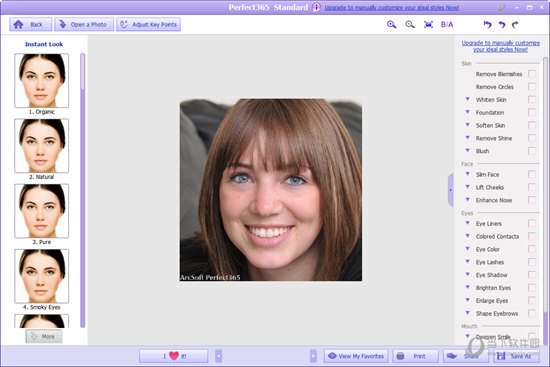
Task: Click the Adjust Key Points toolbar item
Action: point(148,25)
